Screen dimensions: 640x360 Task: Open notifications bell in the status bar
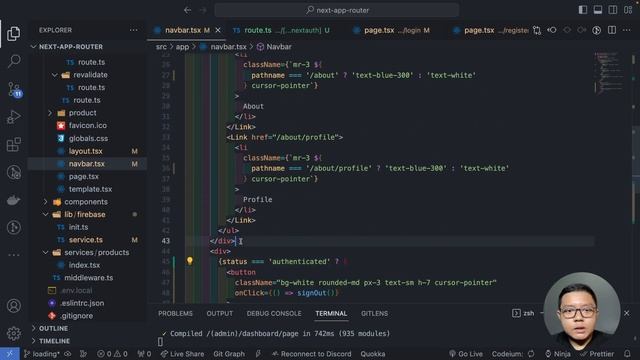(x=627, y=354)
